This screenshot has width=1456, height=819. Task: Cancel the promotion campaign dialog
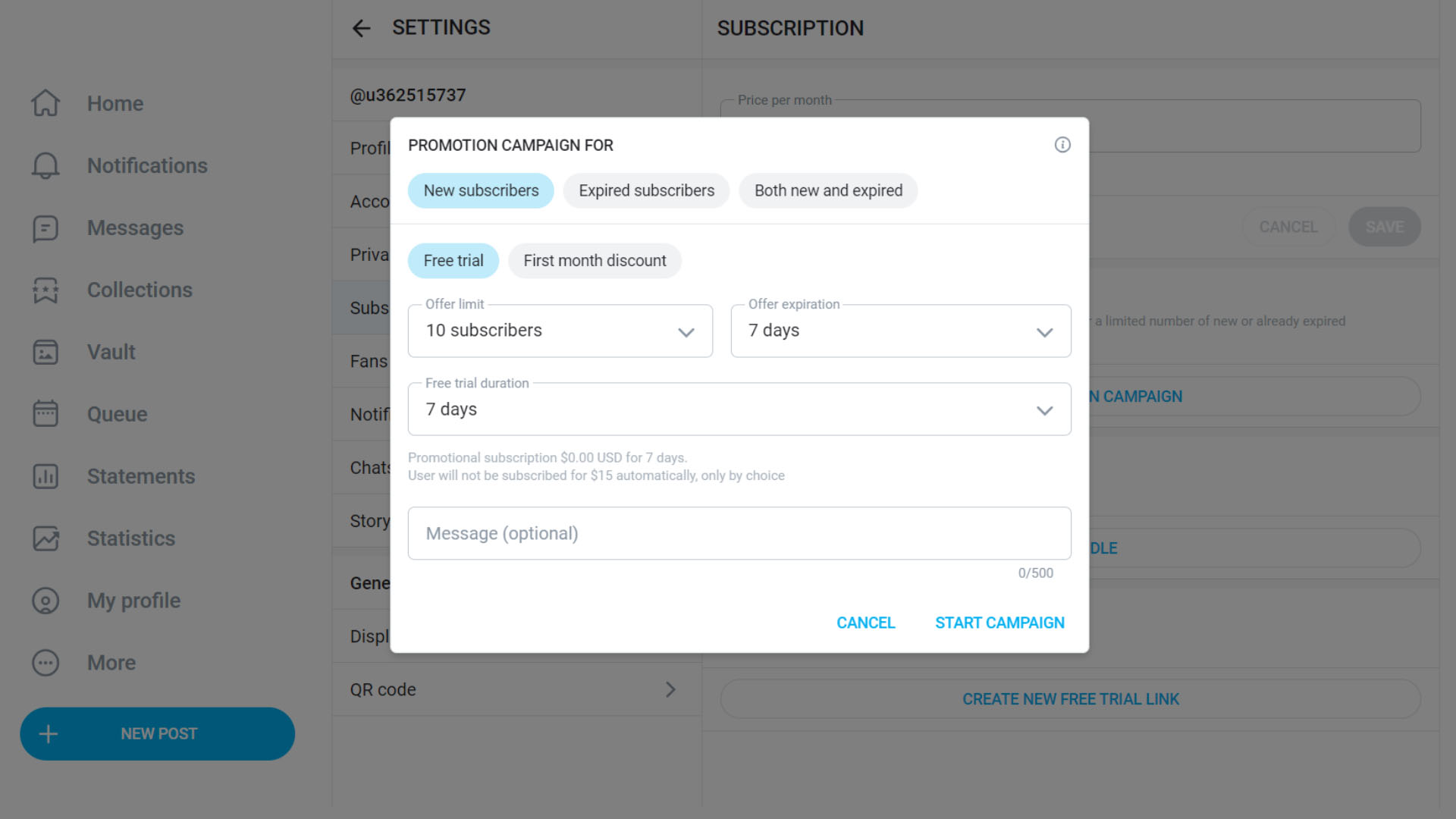click(865, 623)
